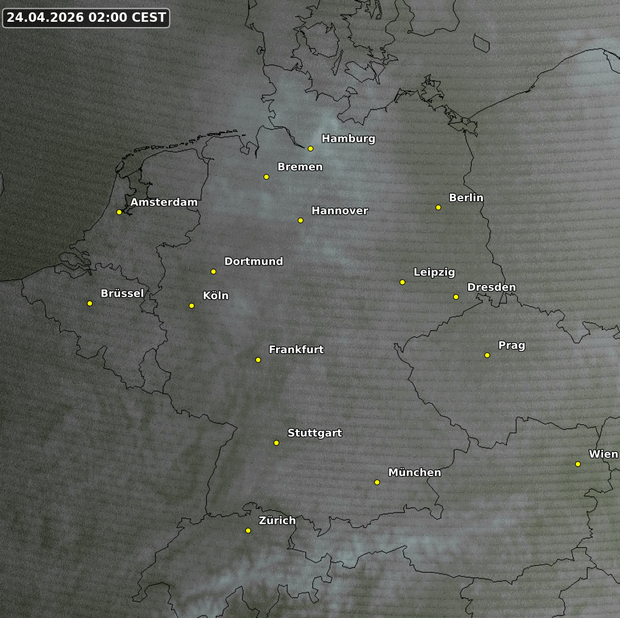Click the Stuttgart yellow location dot
This screenshot has height=618, width=620.
(x=276, y=442)
